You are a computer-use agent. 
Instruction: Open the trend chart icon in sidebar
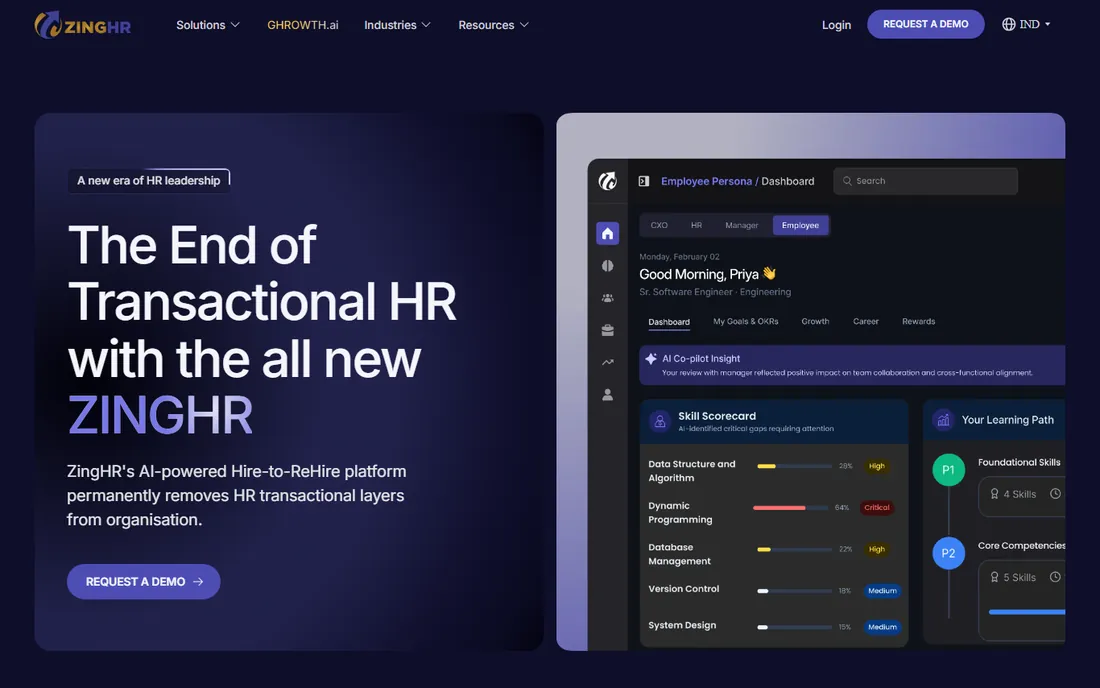pyautogui.click(x=608, y=363)
